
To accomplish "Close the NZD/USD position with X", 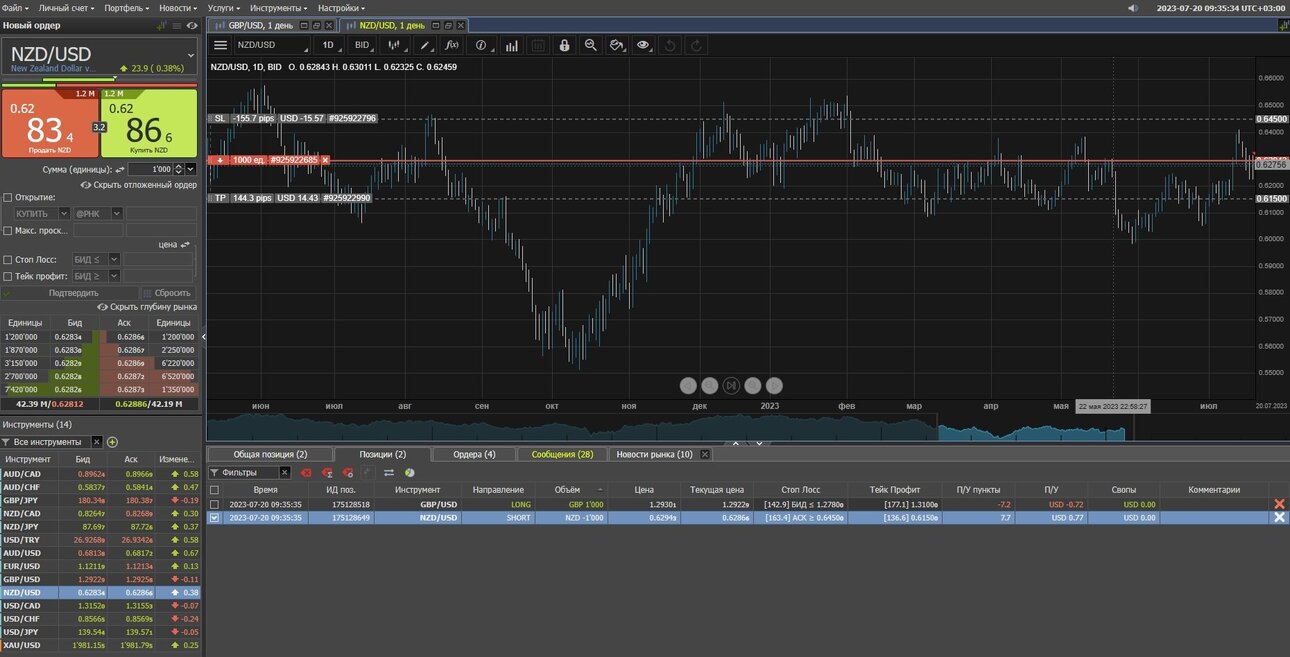I will point(1279,517).
